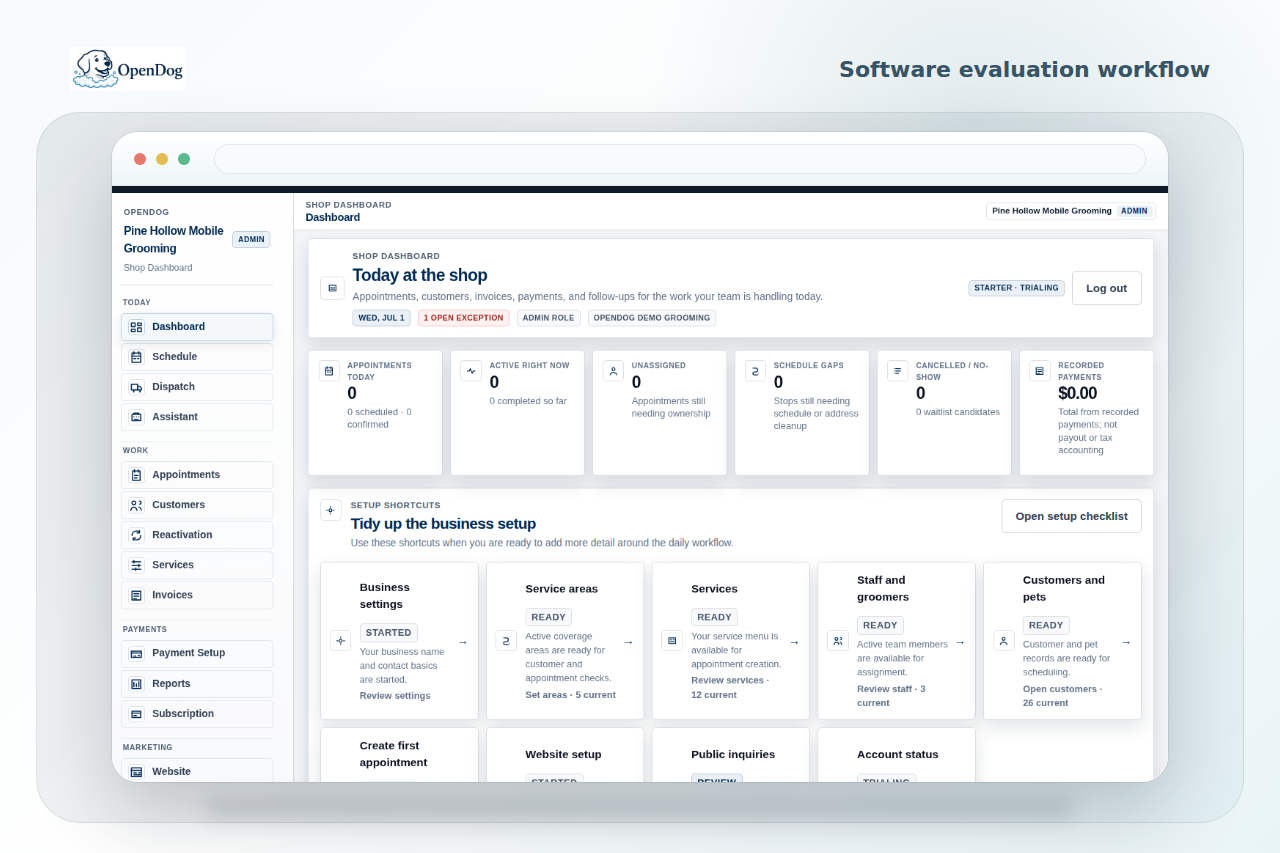Click the Today at the shop header icon

tap(332, 288)
